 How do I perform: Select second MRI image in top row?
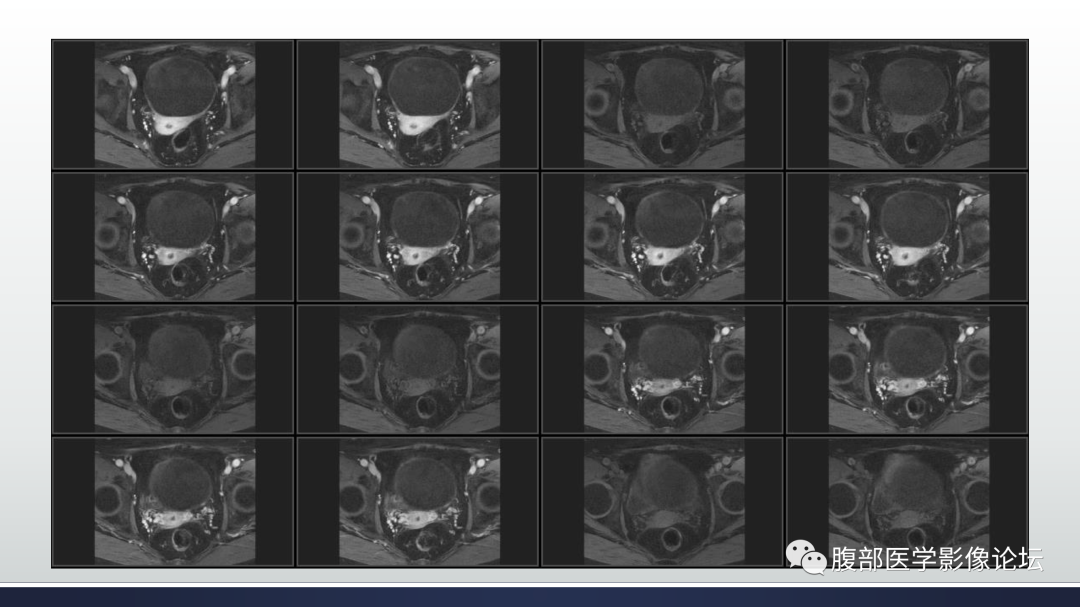418,105
